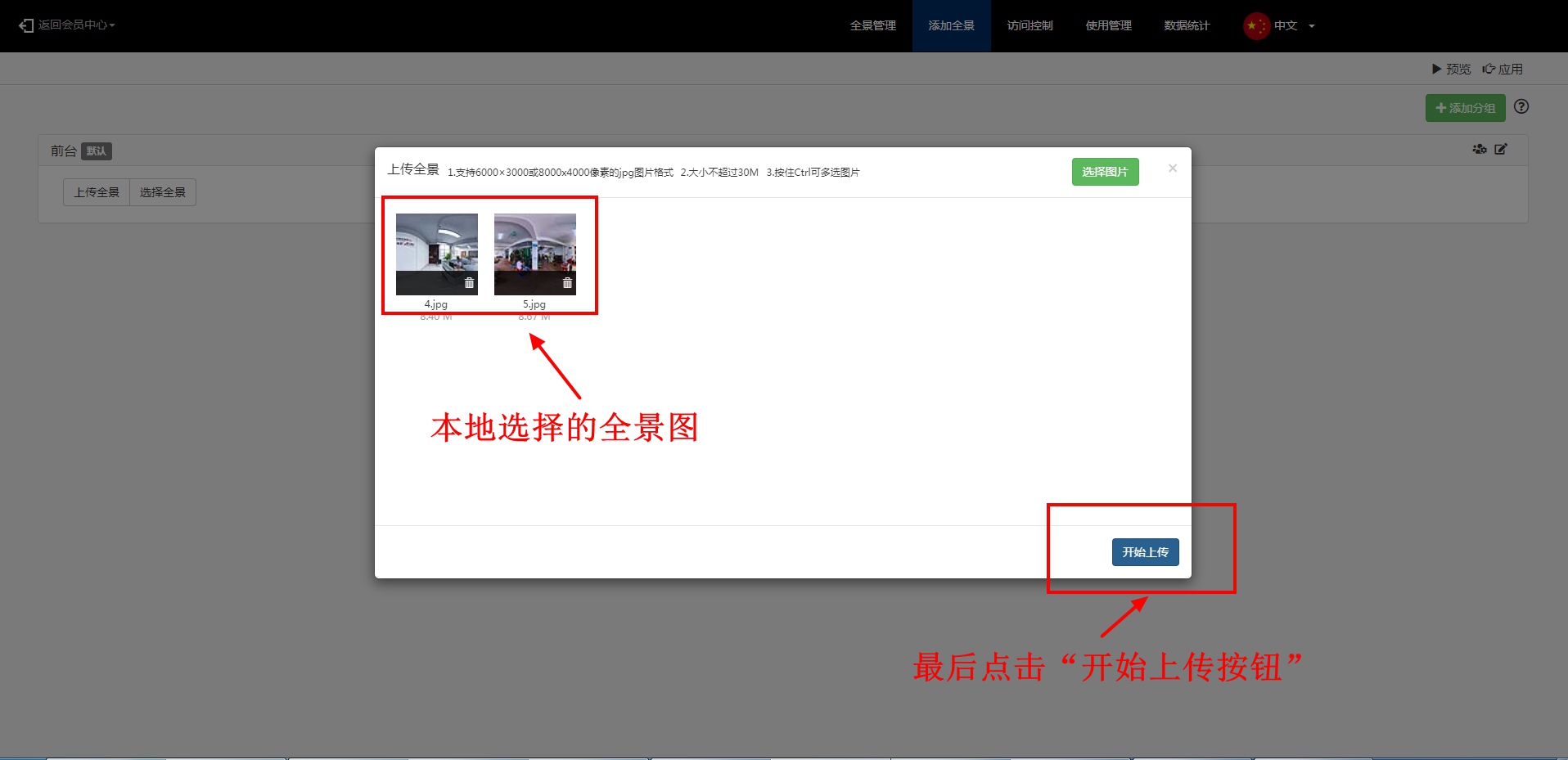Delete 5.jpg using its trash icon
The image size is (1568, 760).
(x=567, y=283)
